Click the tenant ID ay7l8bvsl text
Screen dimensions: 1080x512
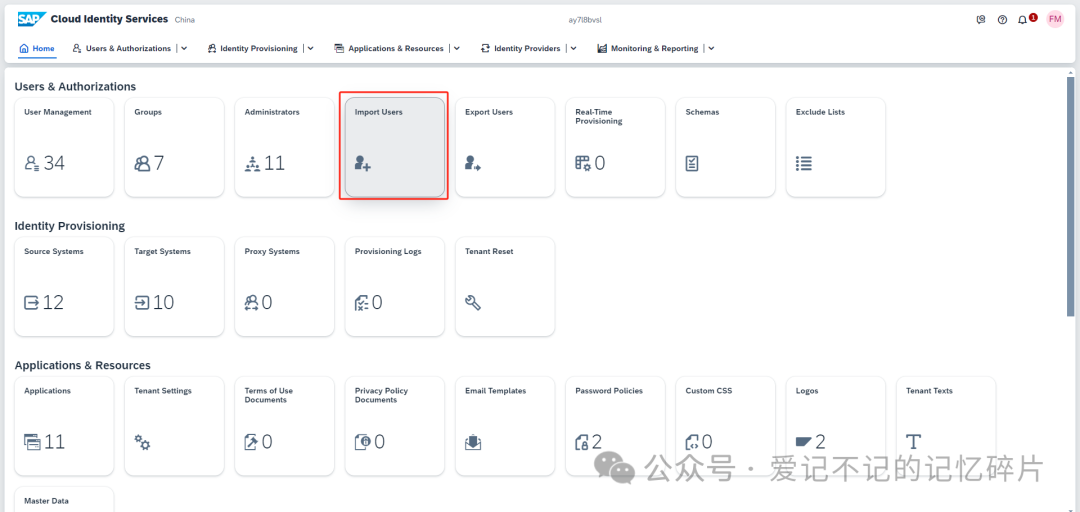pos(585,20)
